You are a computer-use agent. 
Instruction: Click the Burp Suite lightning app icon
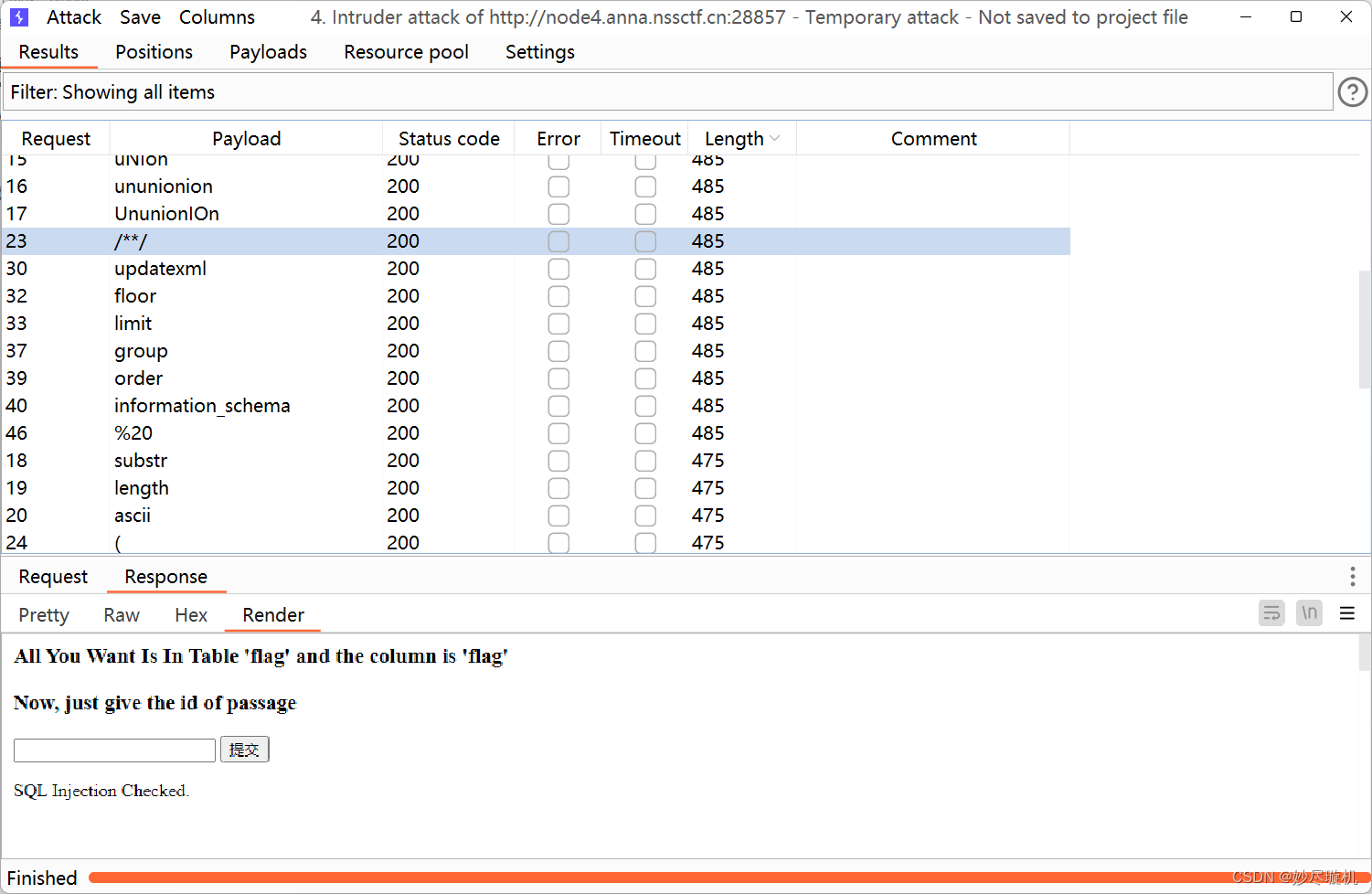click(19, 17)
